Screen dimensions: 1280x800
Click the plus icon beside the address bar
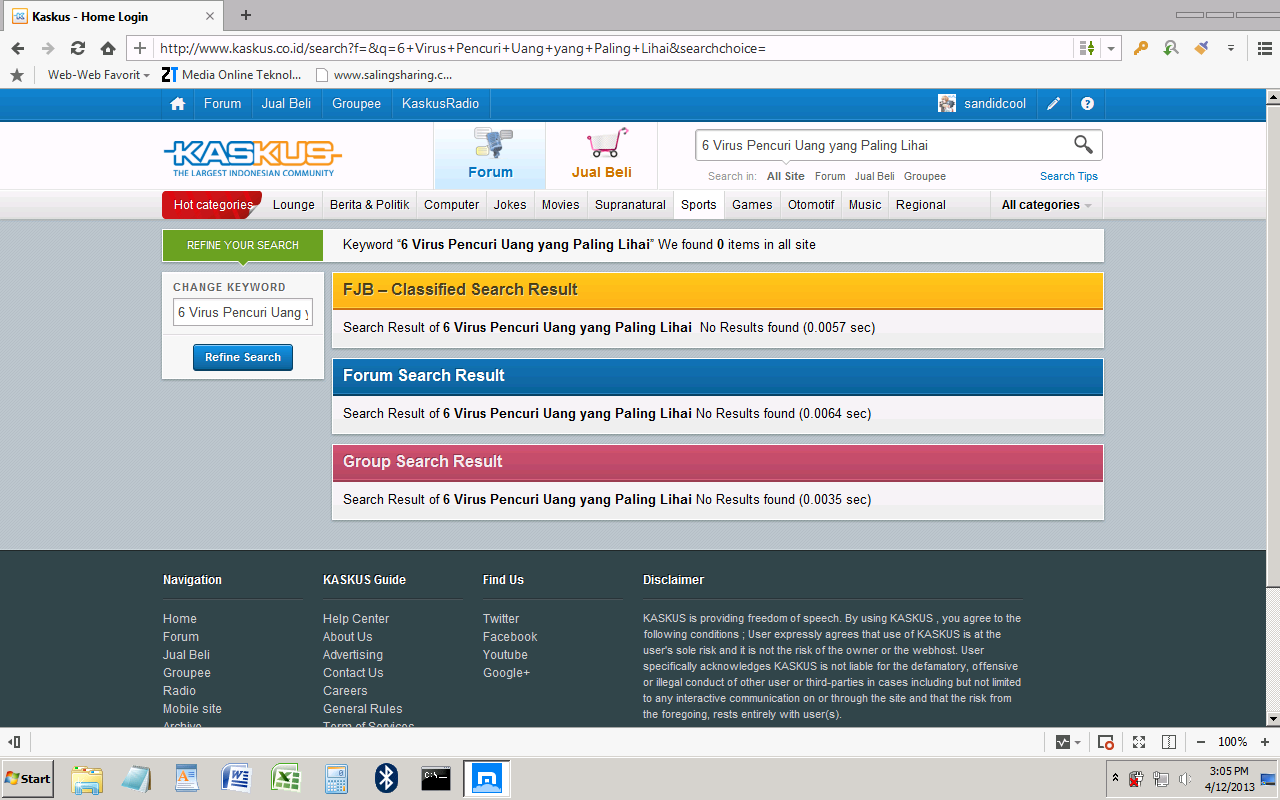click(x=140, y=48)
